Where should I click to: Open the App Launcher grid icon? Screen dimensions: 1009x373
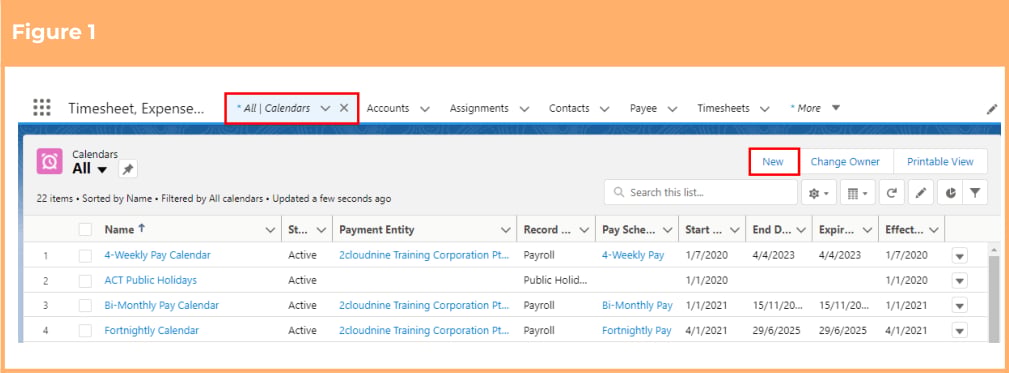click(42, 107)
